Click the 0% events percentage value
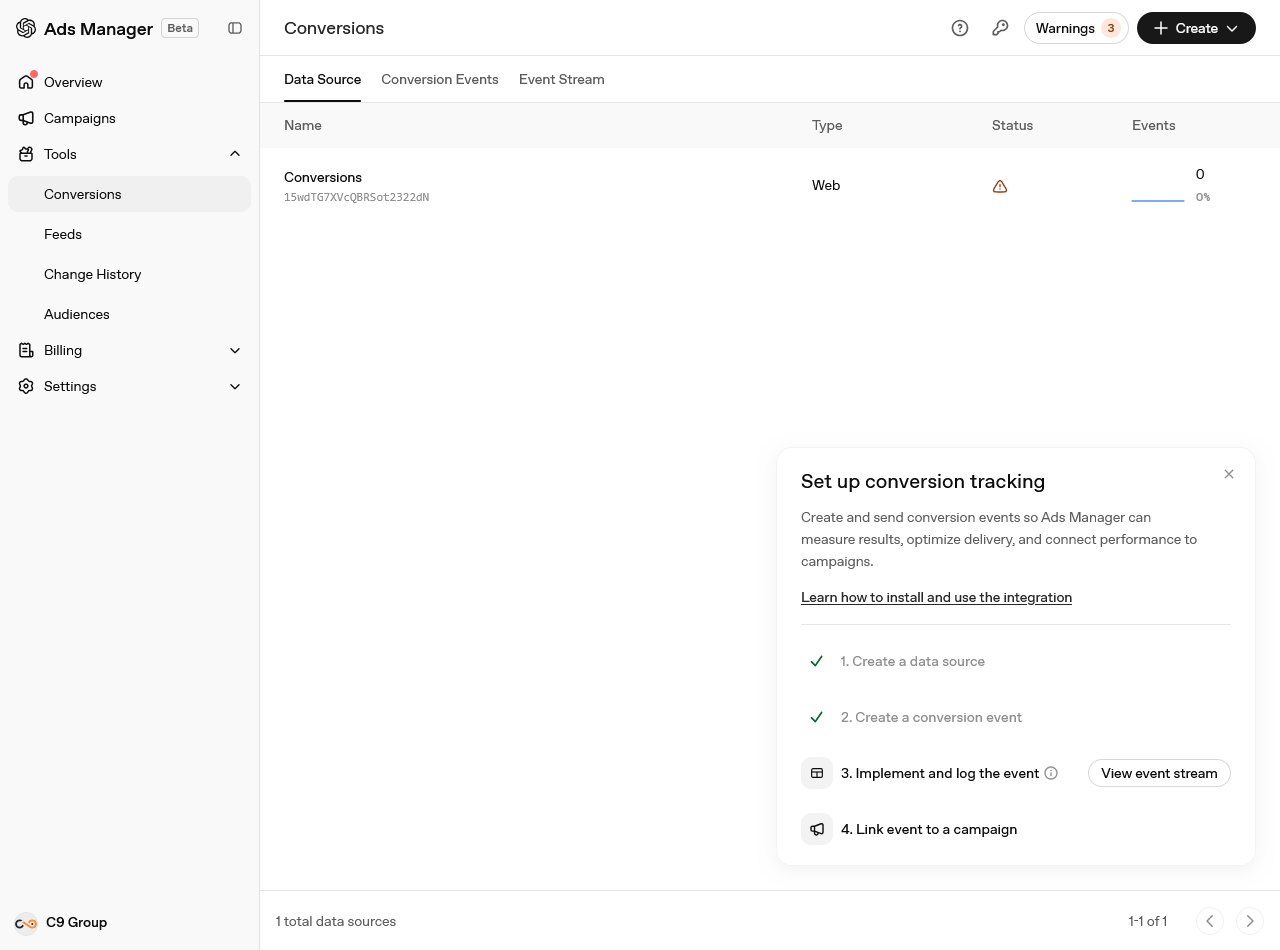 (1203, 197)
